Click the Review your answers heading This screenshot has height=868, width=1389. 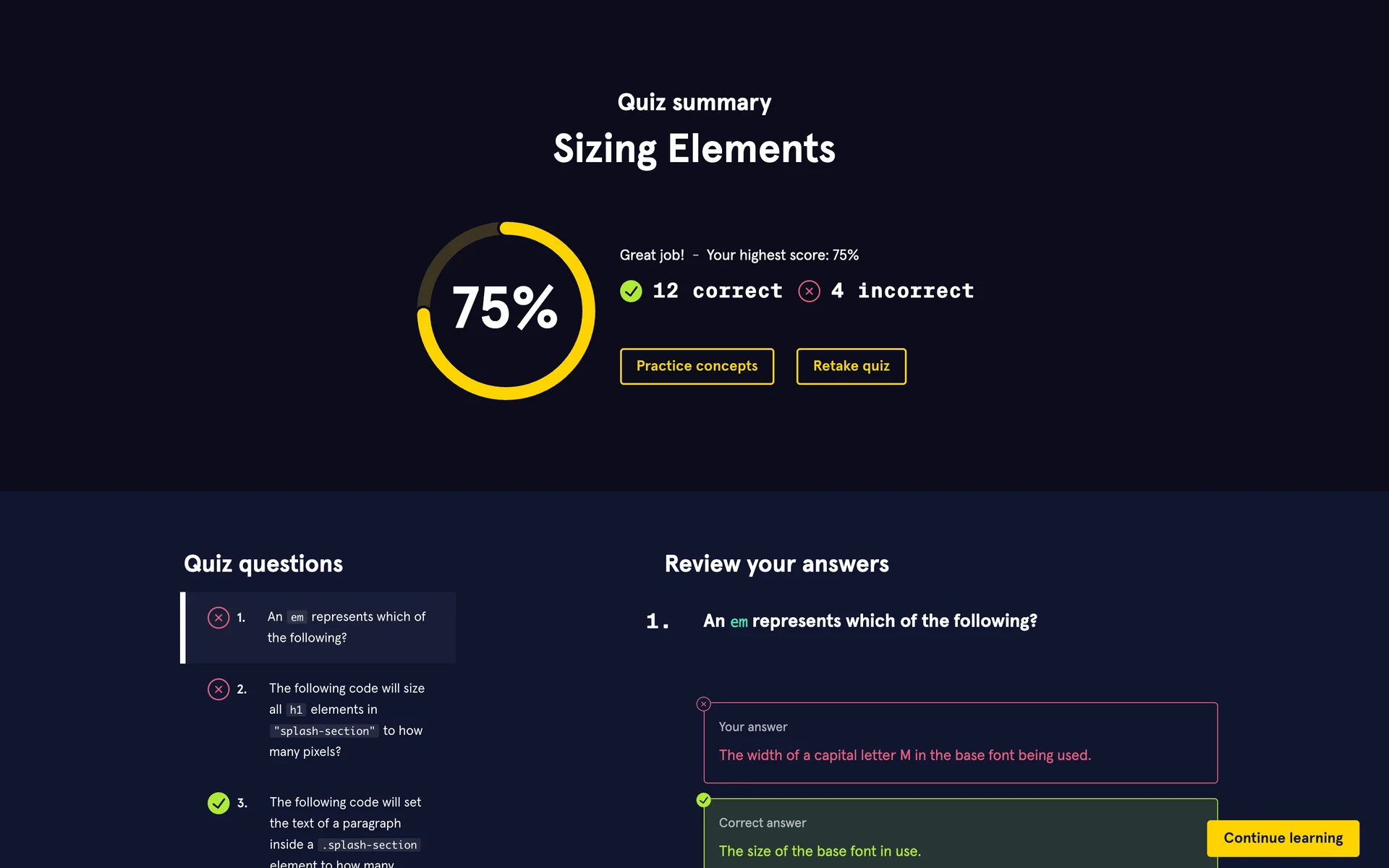[x=776, y=564]
